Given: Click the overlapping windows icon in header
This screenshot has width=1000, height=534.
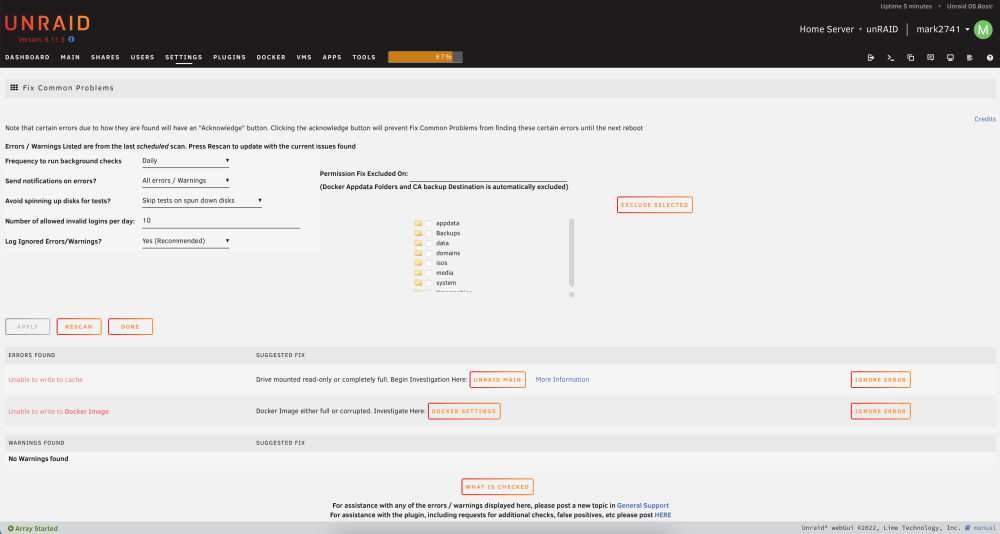Looking at the screenshot, I should tap(911, 57).
